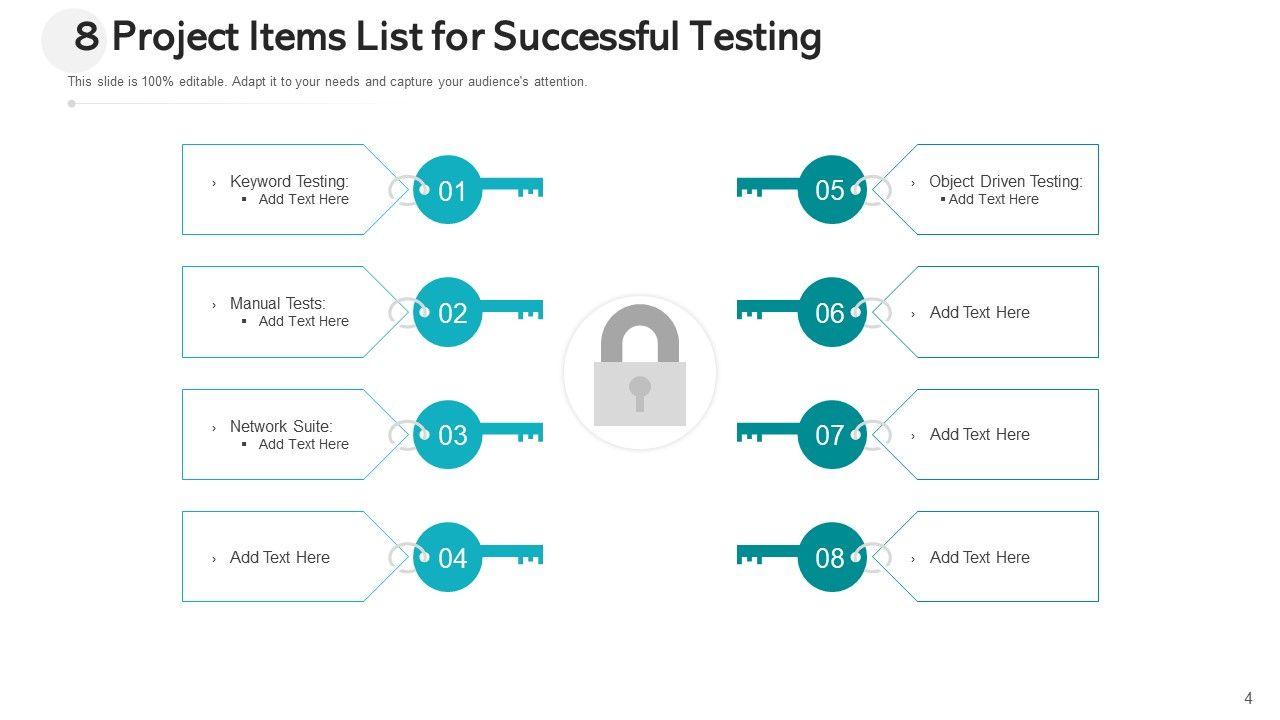Click the '100% editable' subtitle text

327,82
